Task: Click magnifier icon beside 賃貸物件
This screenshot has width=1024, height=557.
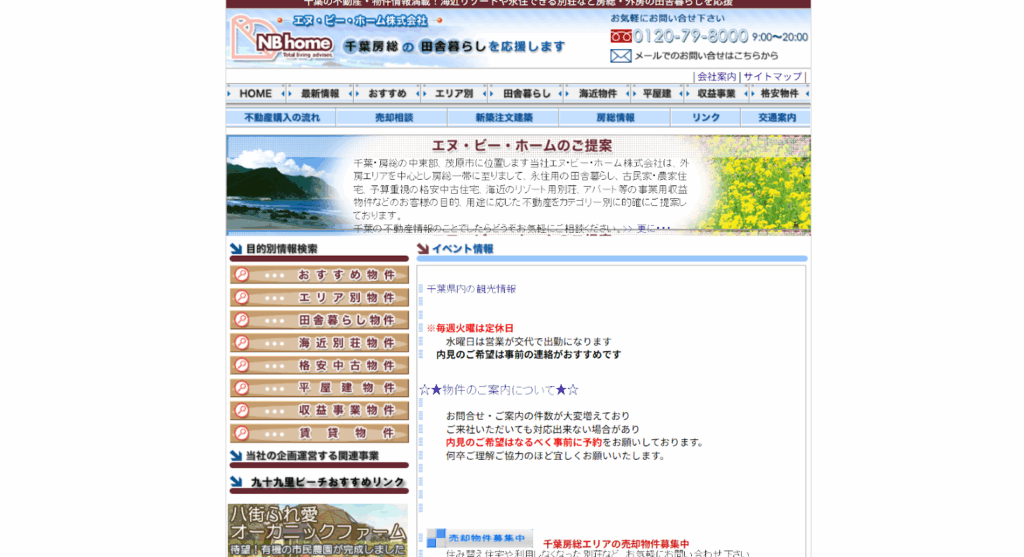Action: point(241,433)
